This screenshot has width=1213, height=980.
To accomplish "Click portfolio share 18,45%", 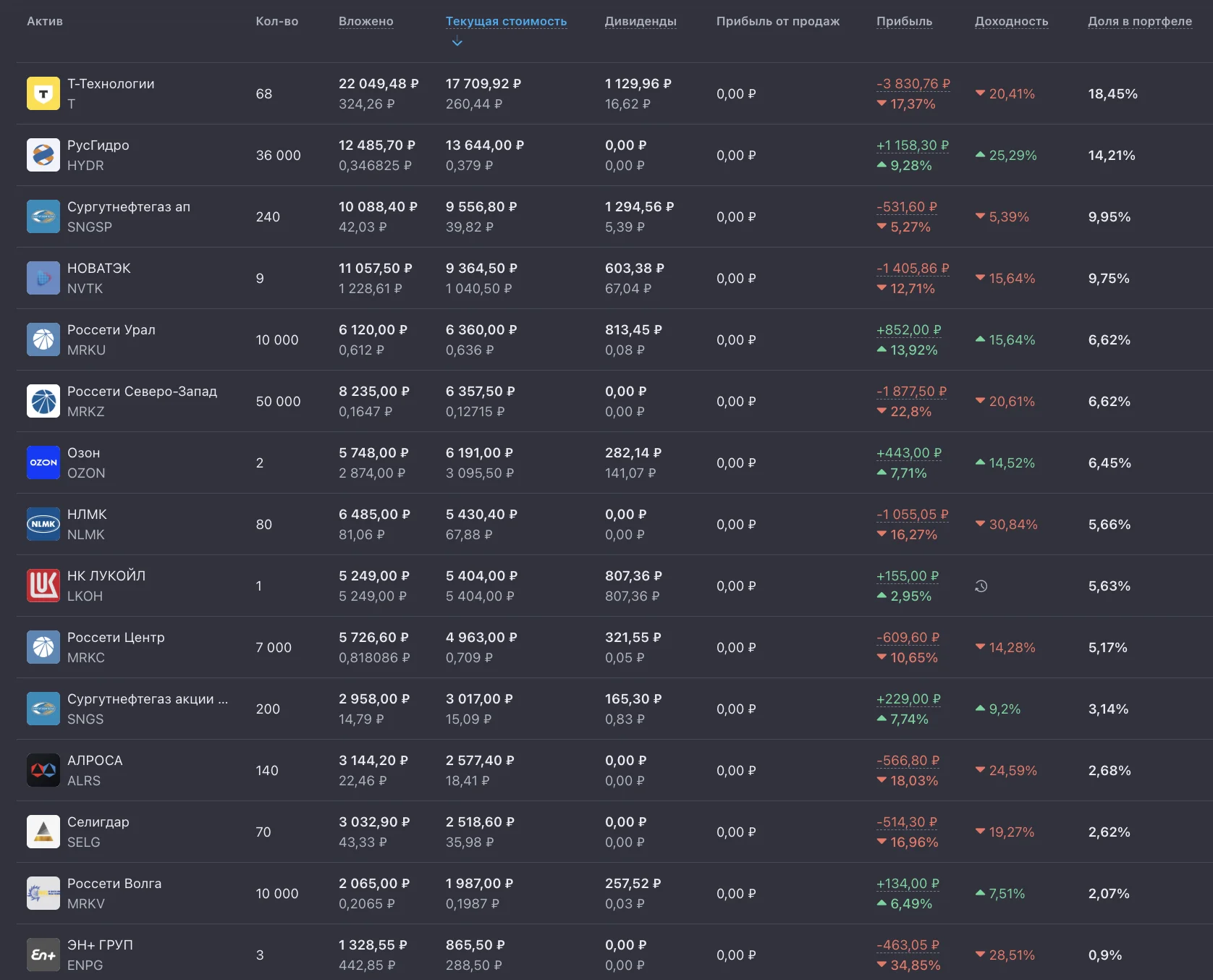I will (x=1113, y=94).
